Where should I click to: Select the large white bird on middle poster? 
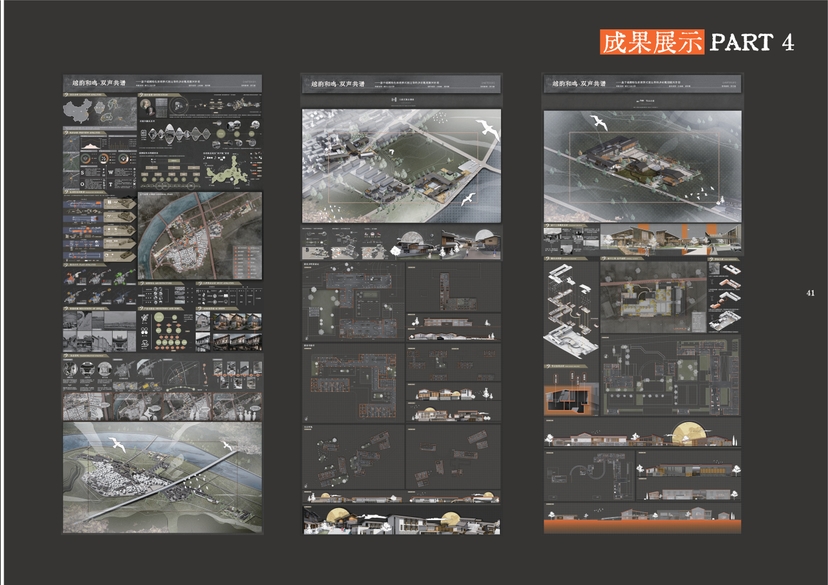click(x=487, y=129)
